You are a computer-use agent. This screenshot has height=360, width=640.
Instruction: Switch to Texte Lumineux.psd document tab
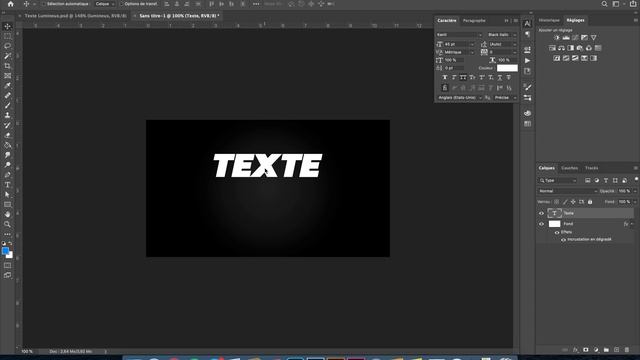(x=76, y=16)
